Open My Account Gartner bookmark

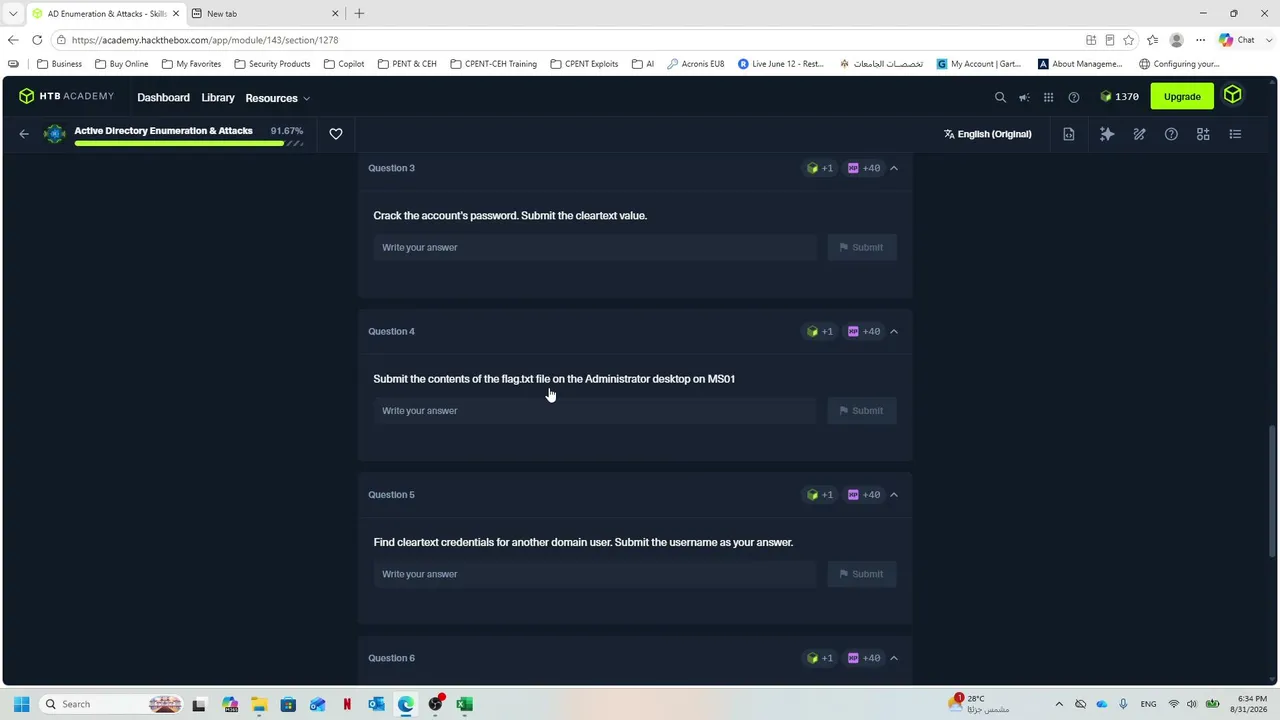tap(979, 64)
